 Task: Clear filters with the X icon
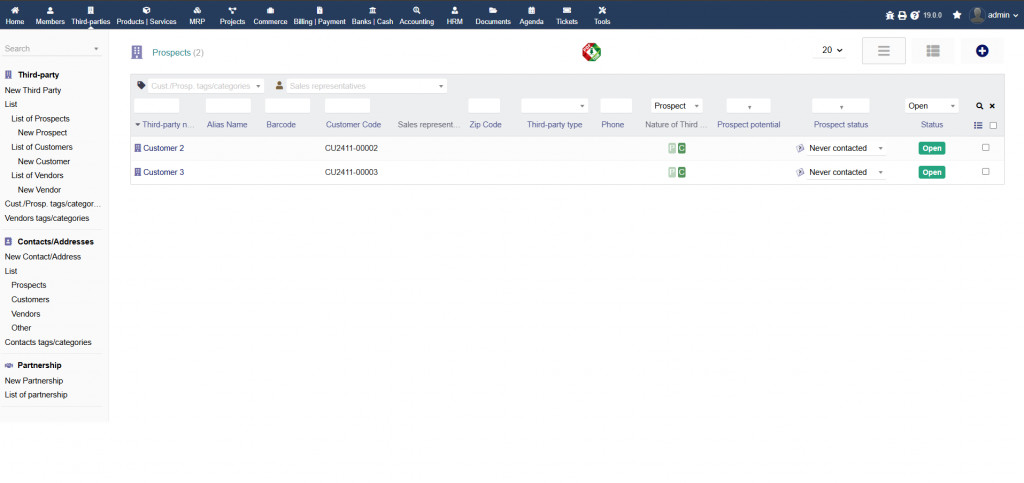pyautogui.click(x=992, y=106)
